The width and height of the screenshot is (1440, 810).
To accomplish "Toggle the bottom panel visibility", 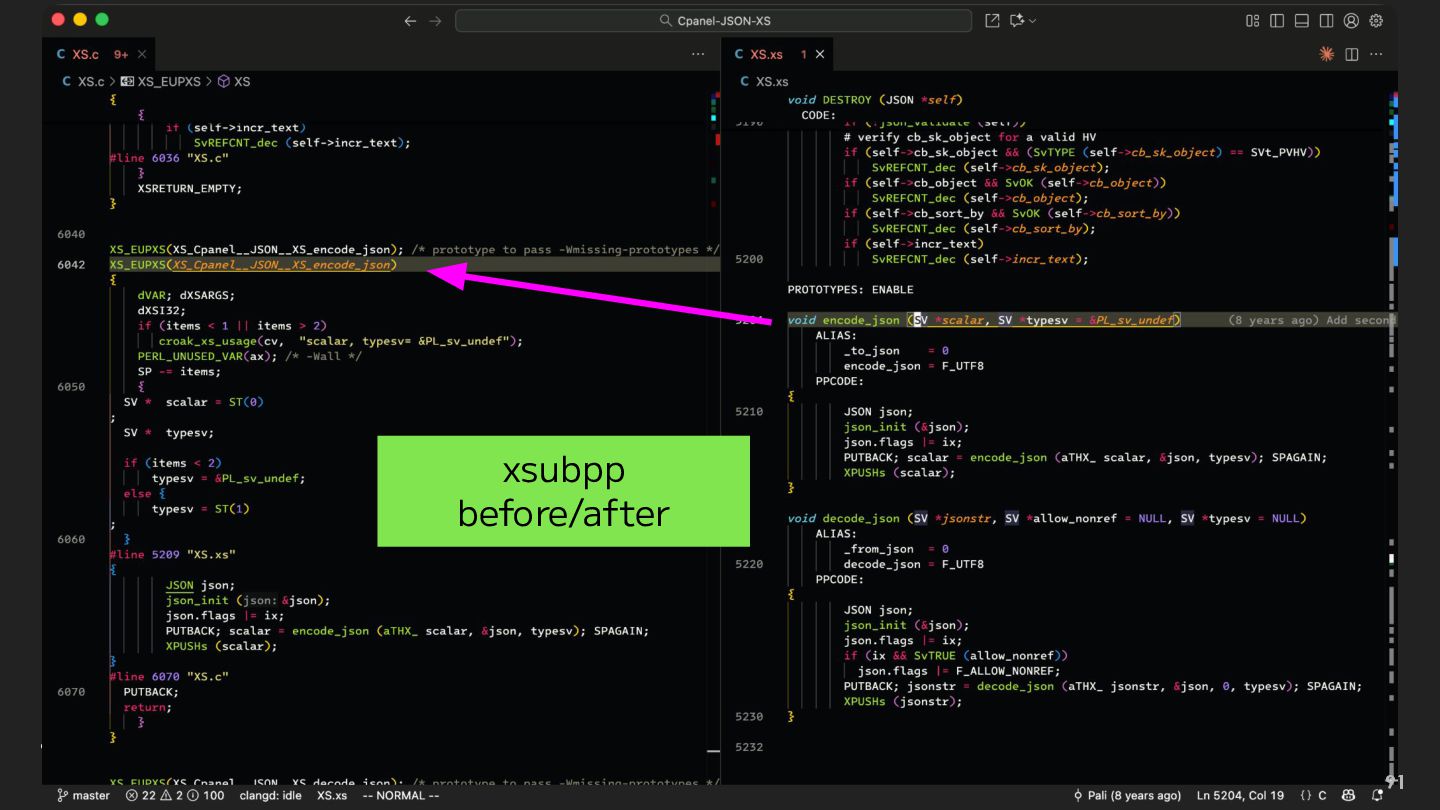I will click(x=1302, y=21).
